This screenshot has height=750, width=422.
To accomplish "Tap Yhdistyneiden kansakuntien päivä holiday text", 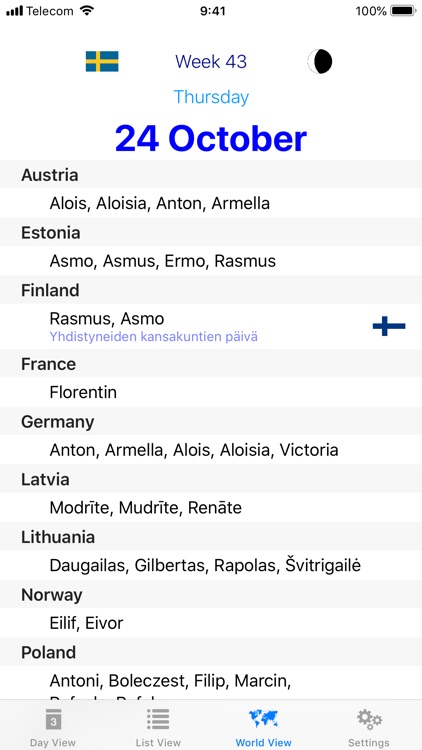I will click(x=154, y=337).
